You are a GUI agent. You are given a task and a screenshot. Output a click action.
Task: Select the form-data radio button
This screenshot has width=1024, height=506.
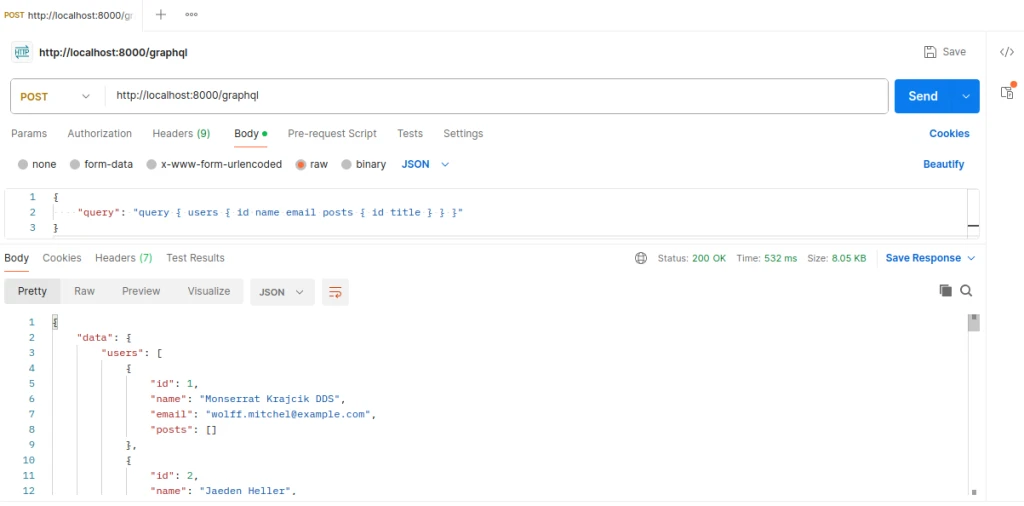[77, 164]
